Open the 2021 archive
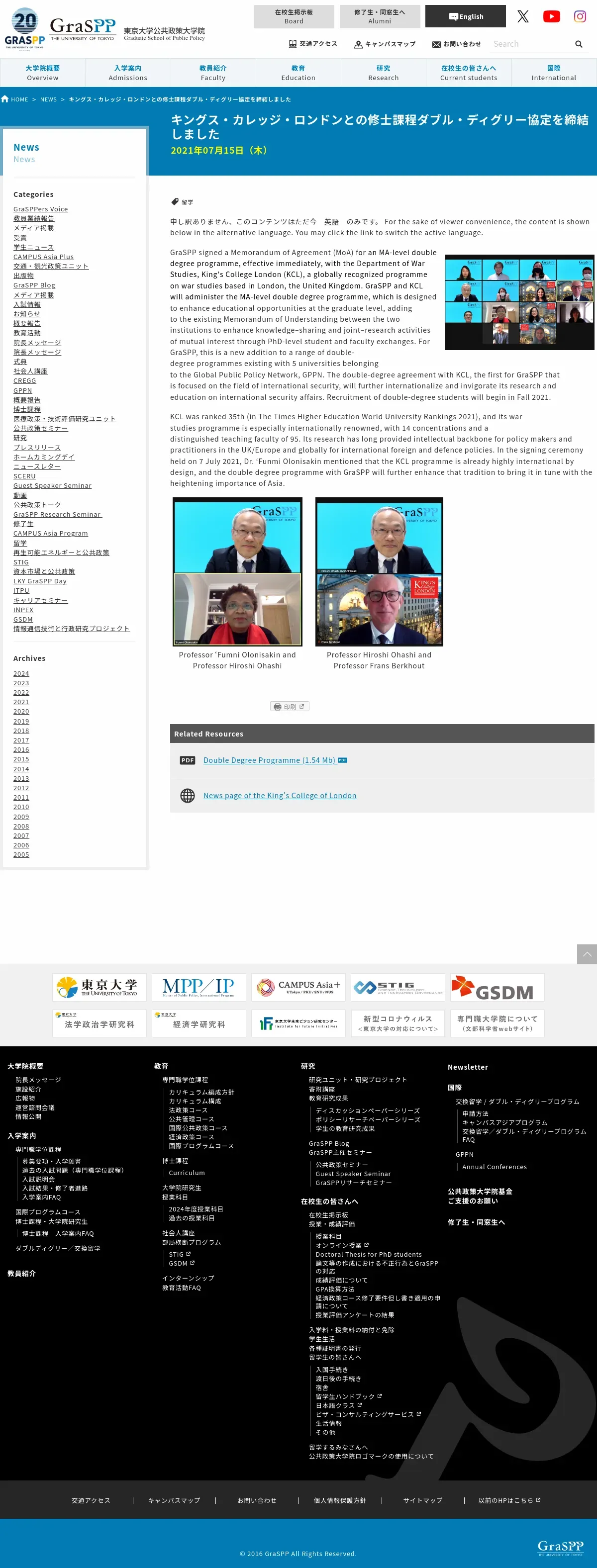Screen dimensions: 597x1568 [21, 702]
